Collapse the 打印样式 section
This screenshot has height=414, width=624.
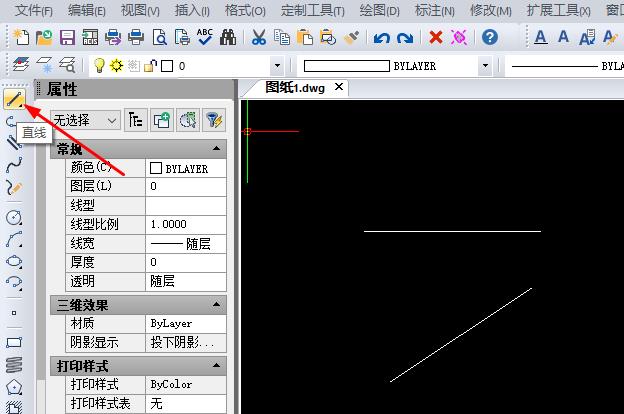216,365
